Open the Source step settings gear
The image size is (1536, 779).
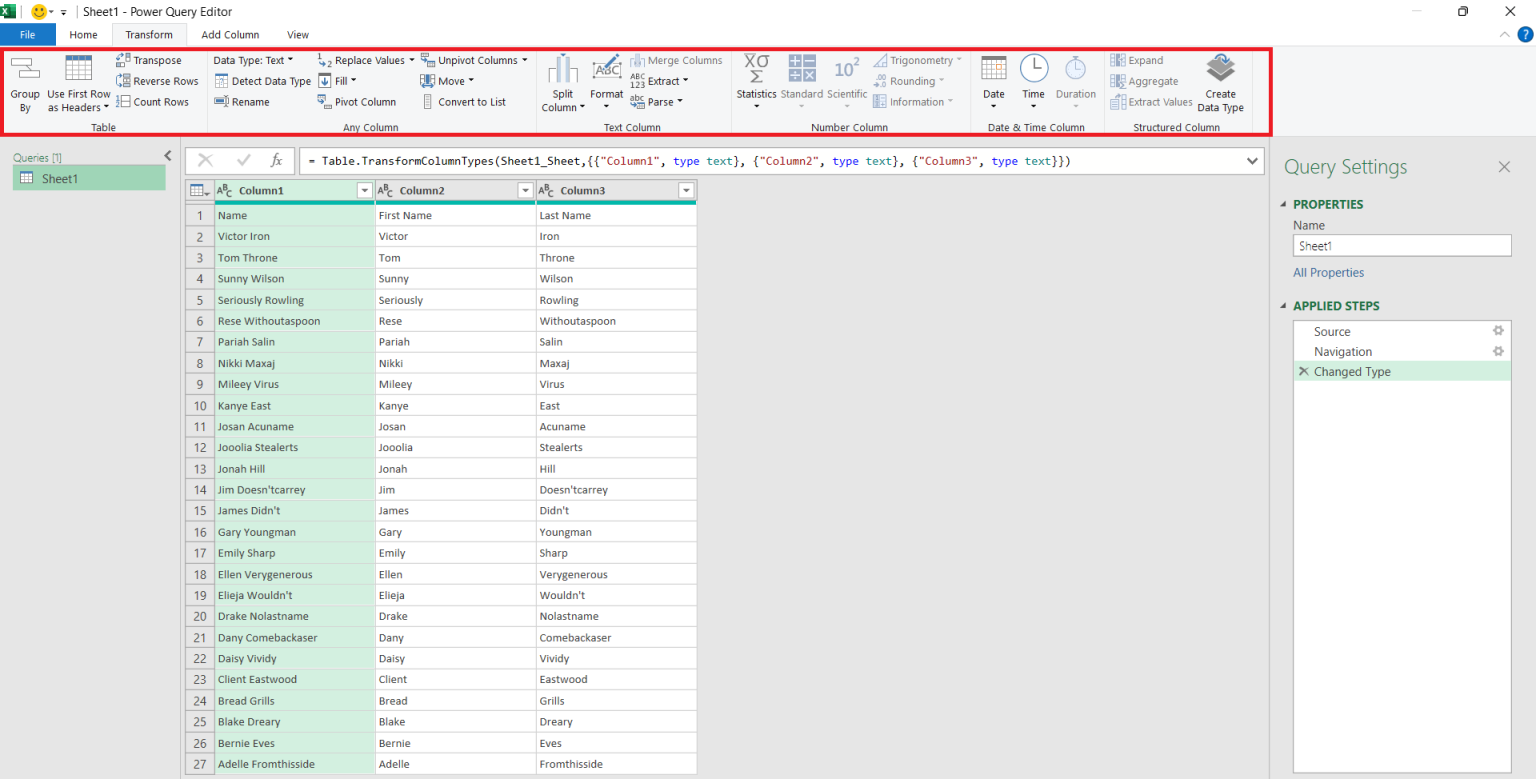pos(1498,331)
